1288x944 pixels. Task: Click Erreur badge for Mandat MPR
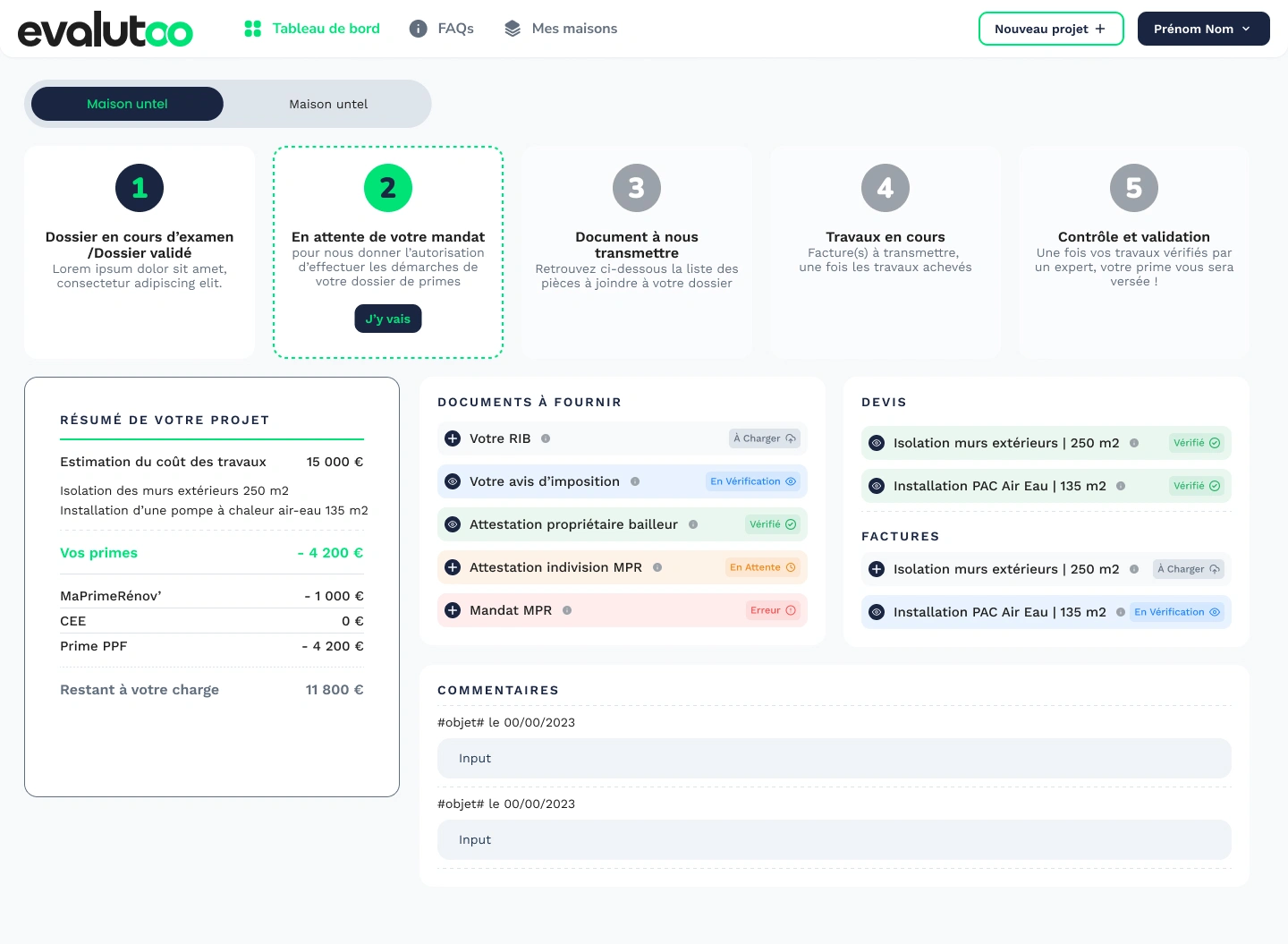click(773, 610)
